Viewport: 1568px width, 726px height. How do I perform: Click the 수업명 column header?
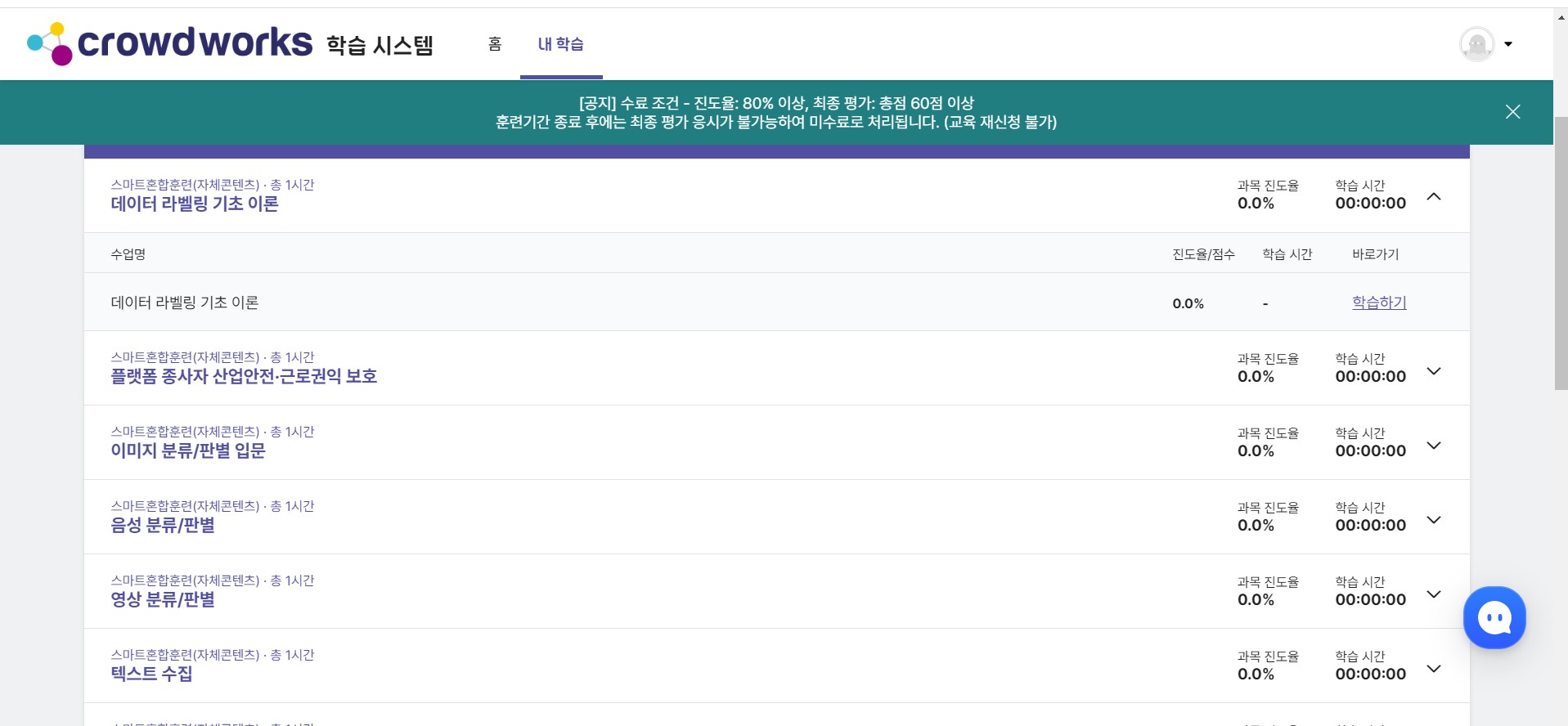pos(128,254)
